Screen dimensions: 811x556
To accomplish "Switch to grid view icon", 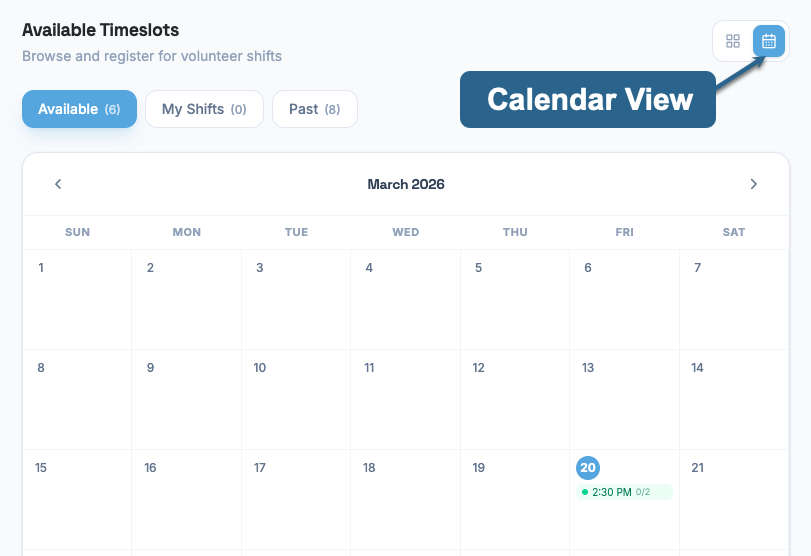I will coord(733,41).
